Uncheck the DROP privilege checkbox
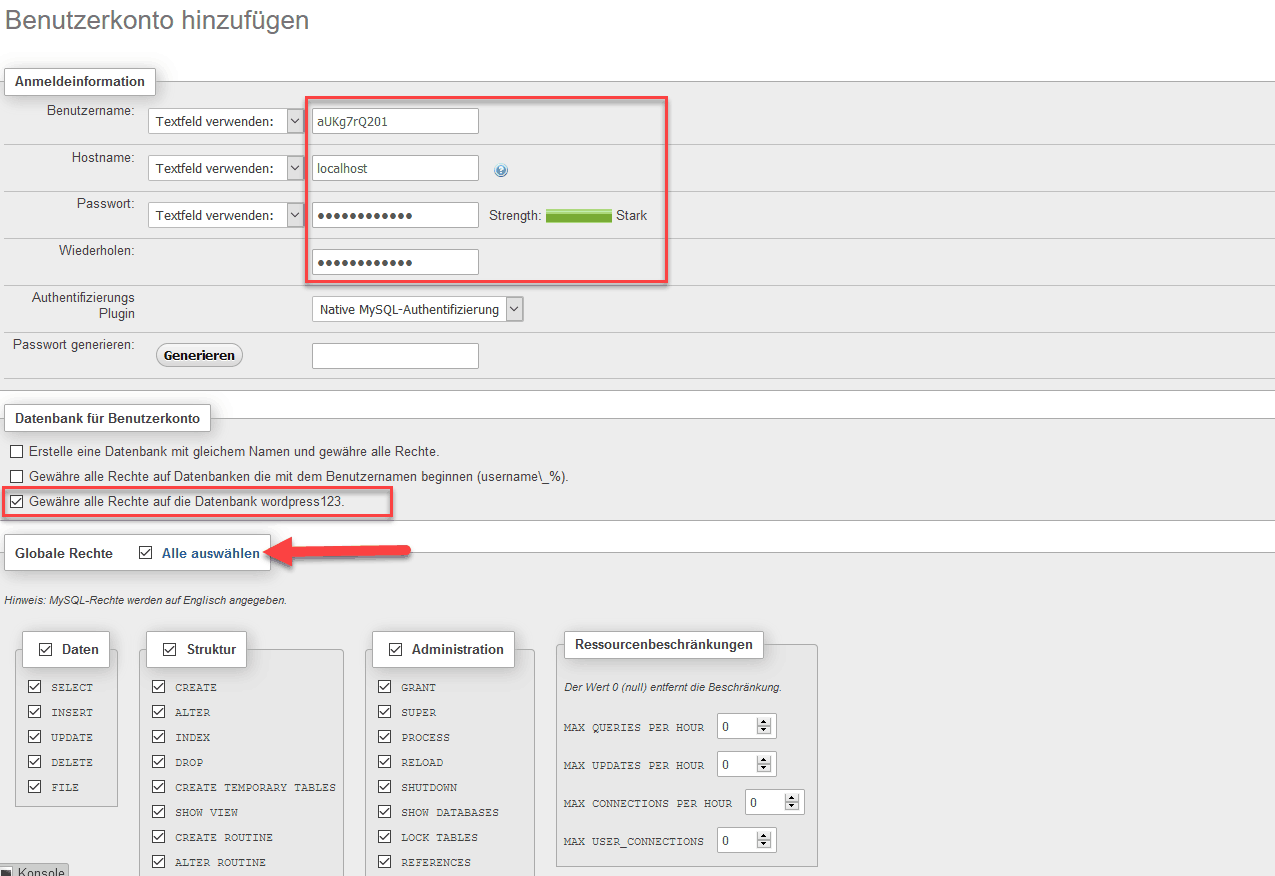 [159, 762]
